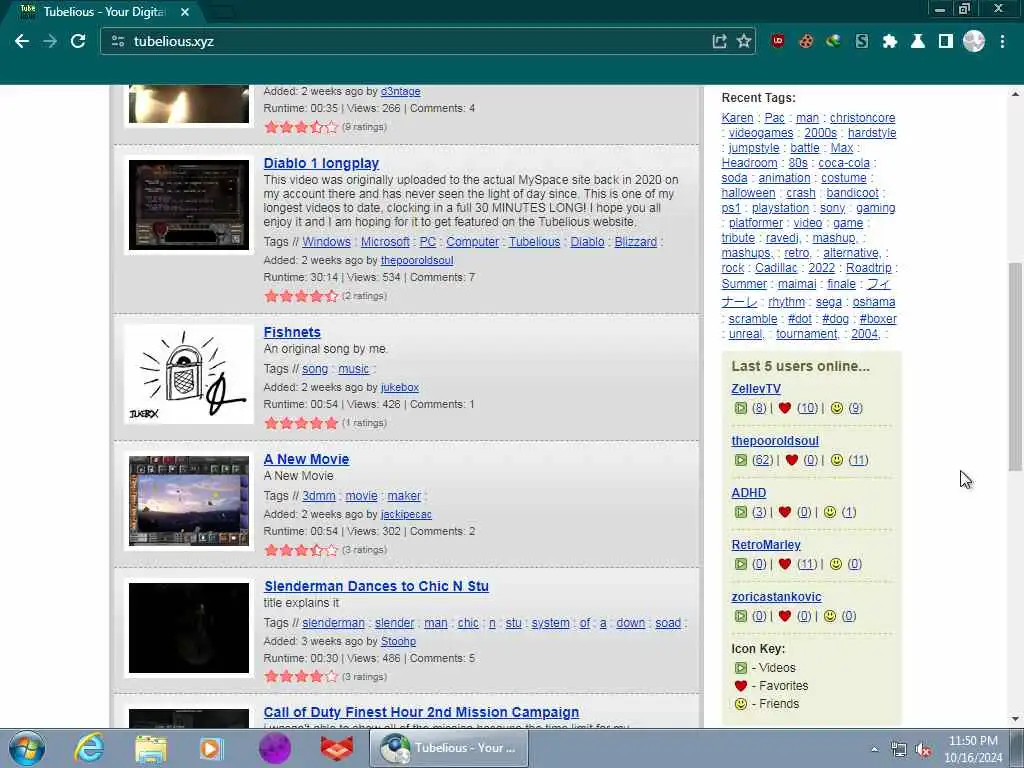Launch Internet Explorer from the taskbar

[x=89, y=748]
